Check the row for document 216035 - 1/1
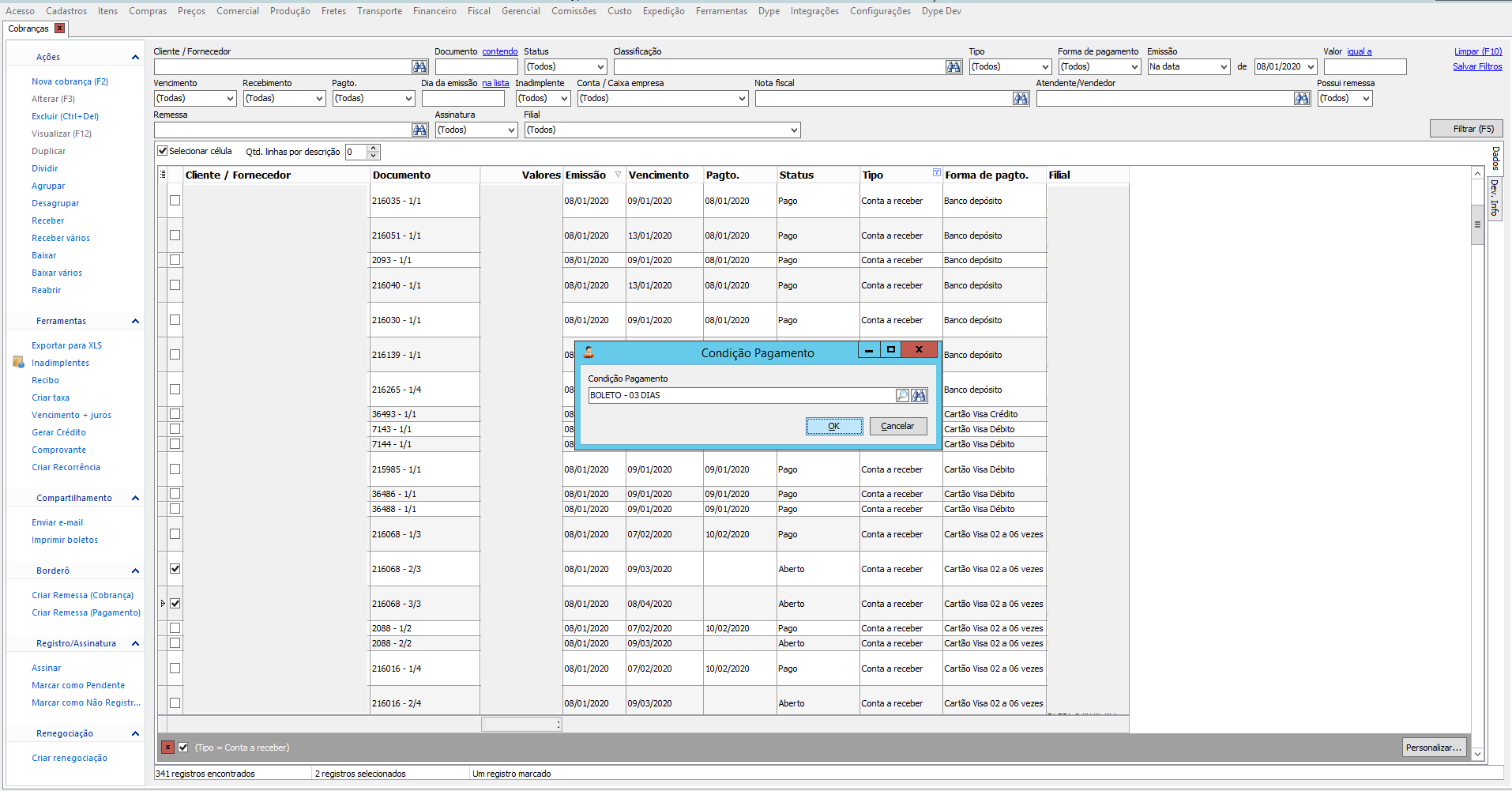This screenshot has height=791, width=1512. pos(175,201)
